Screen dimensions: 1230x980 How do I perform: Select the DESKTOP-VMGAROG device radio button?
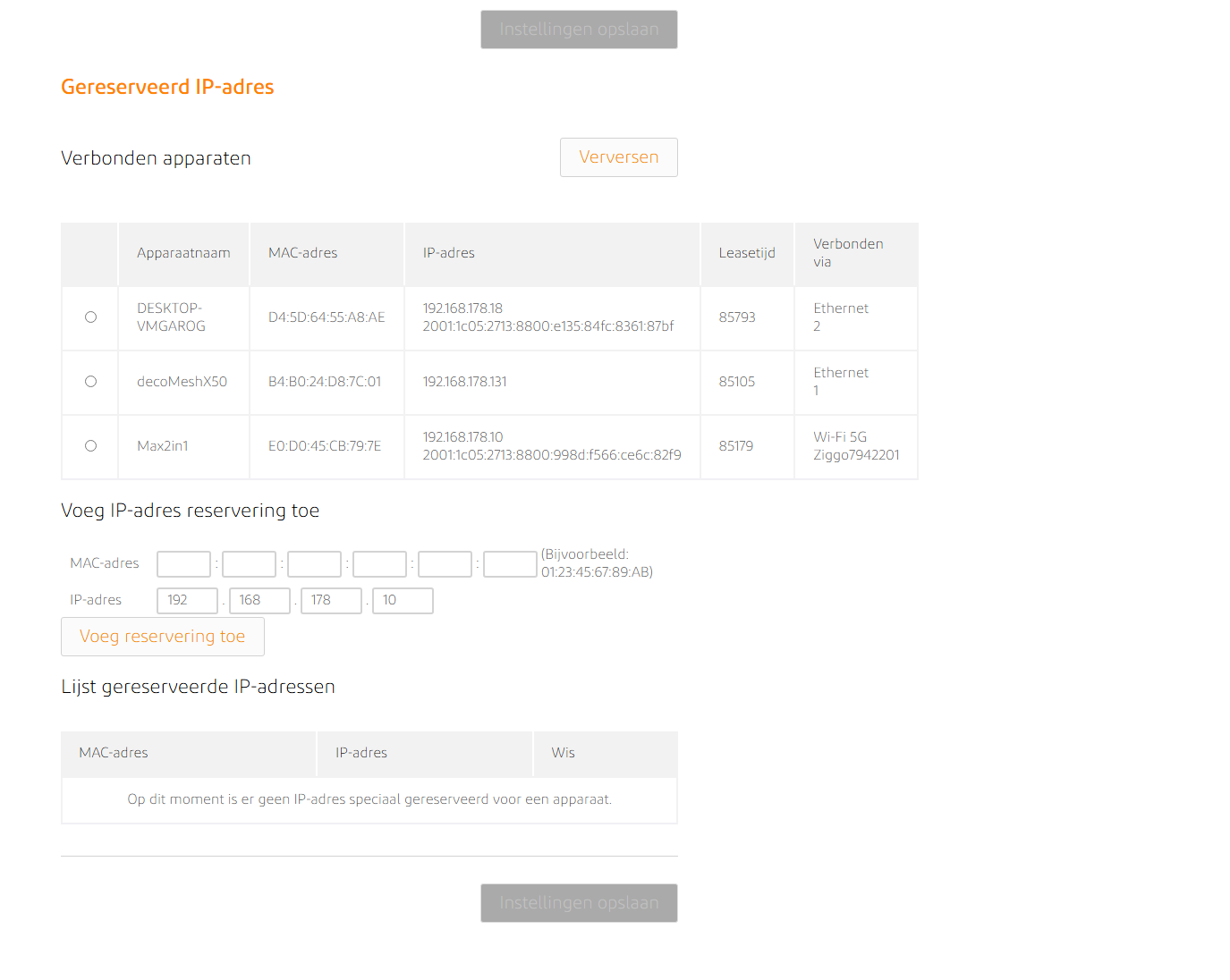coord(90,317)
